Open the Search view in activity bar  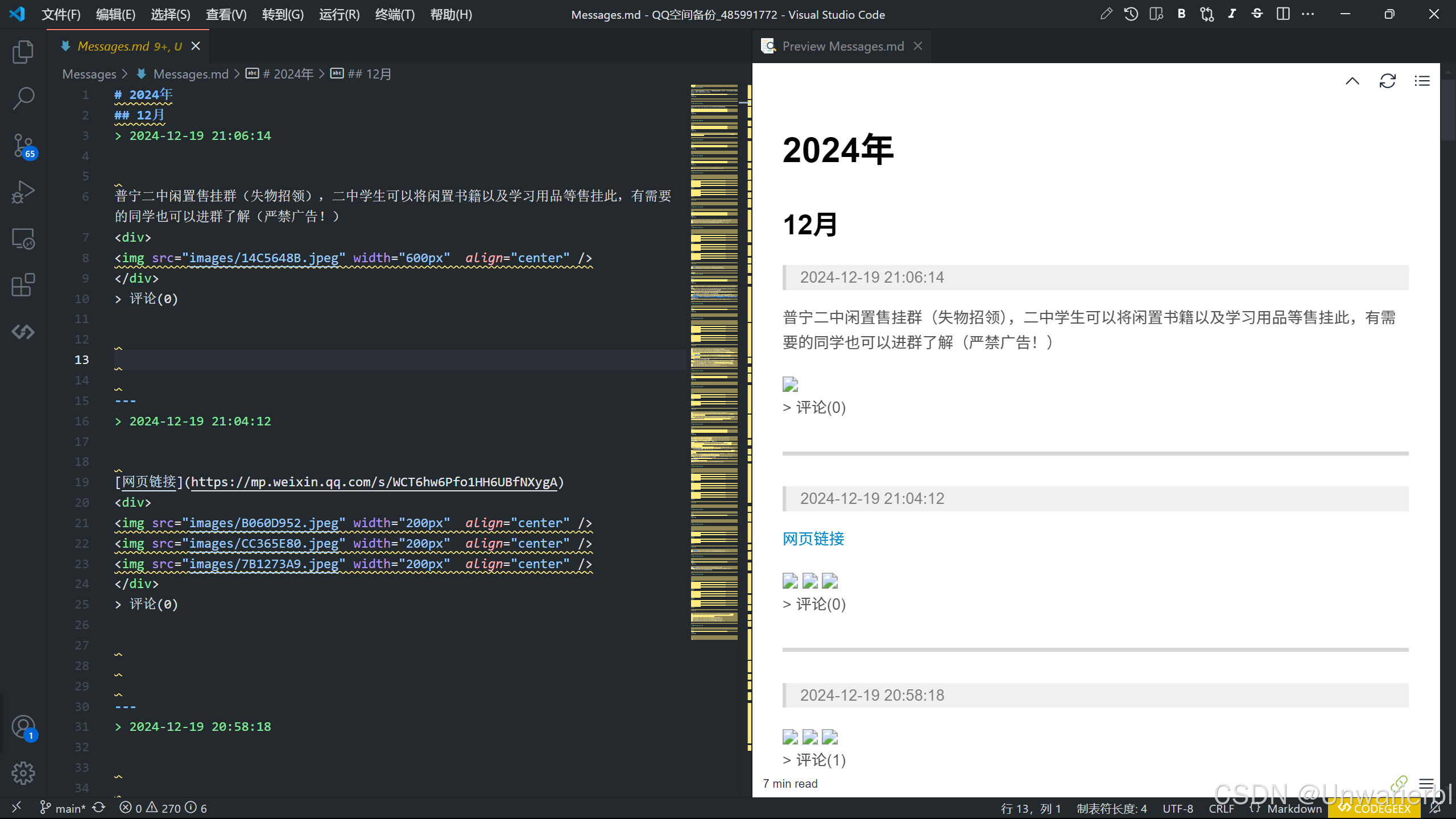(x=23, y=98)
